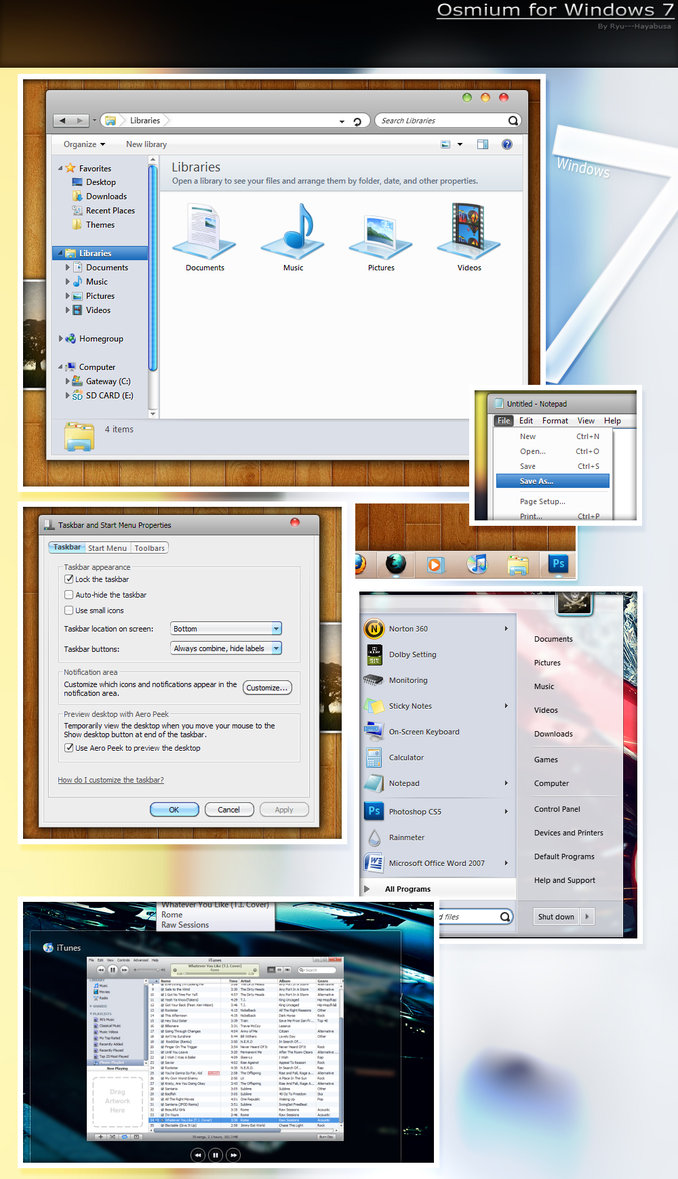Click the refresh icon in address bar

tap(357, 121)
